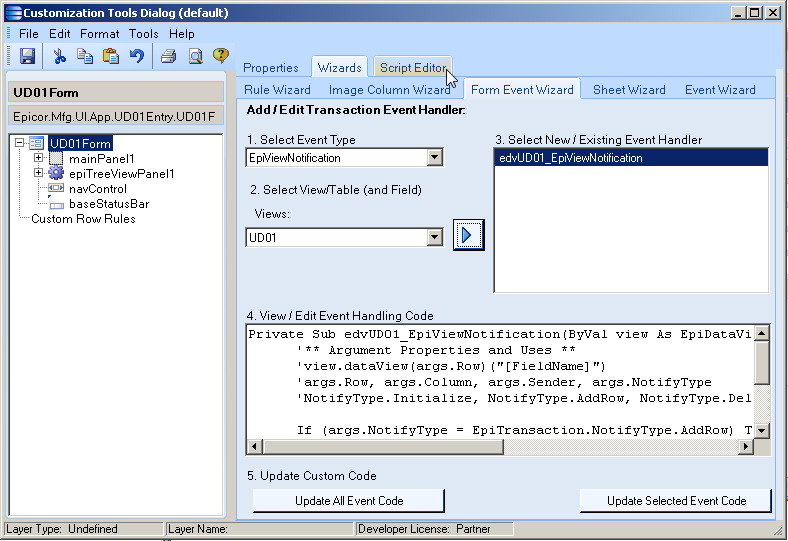Screen dimensions: 788x541
Task: Open the File menu
Action: click(29, 34)
